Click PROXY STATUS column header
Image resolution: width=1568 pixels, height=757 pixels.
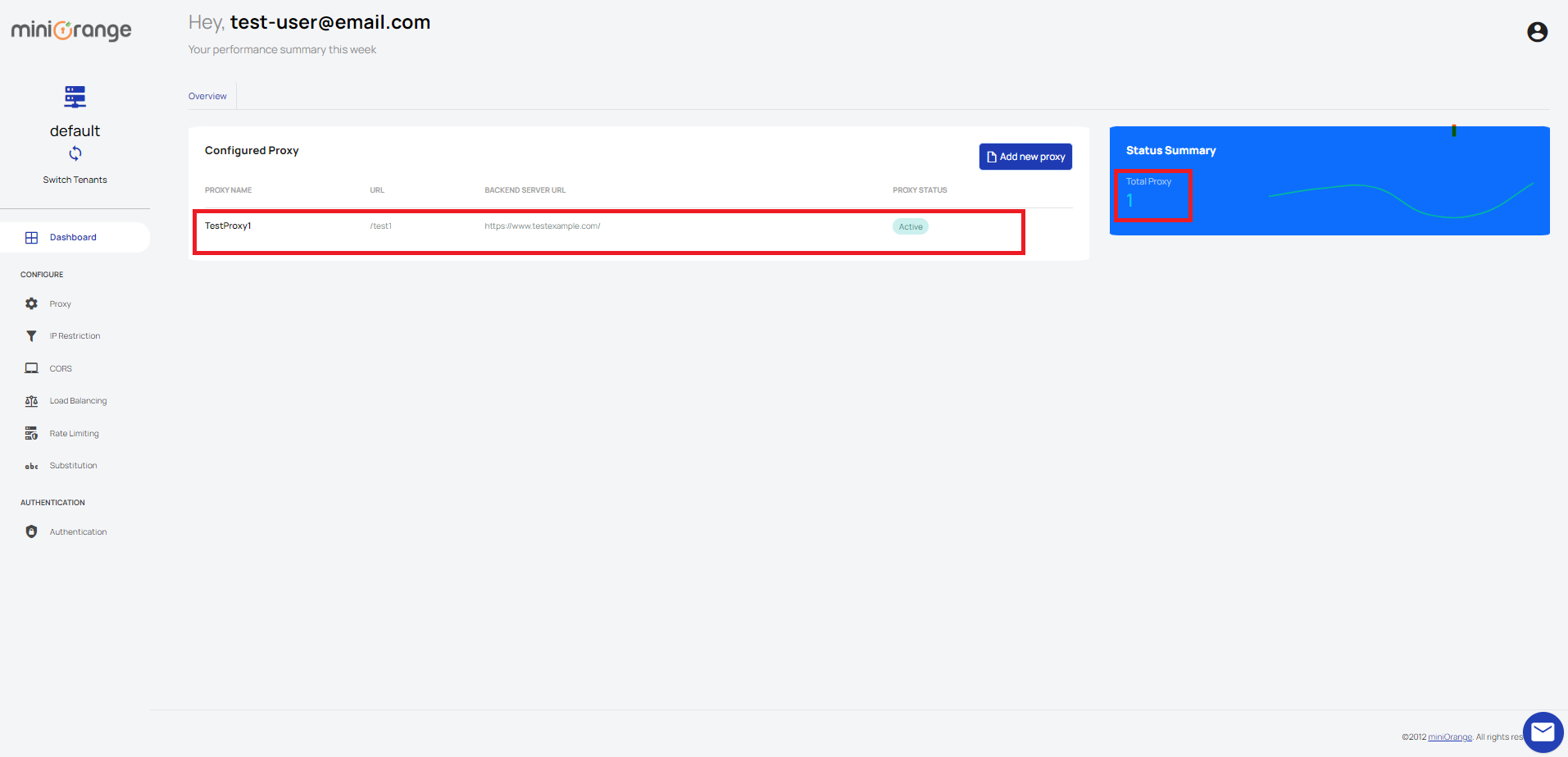(x=920, y=190)
